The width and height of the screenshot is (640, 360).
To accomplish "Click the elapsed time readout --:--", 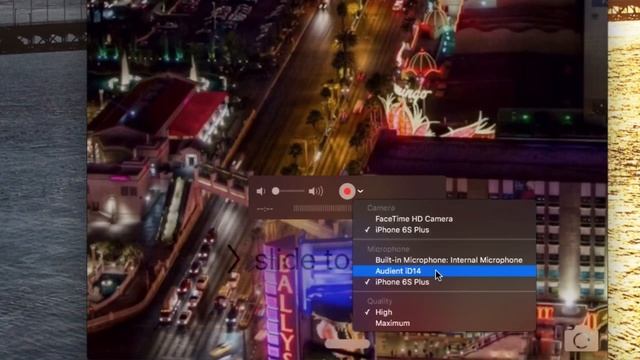I will click(x=265, y=209).
